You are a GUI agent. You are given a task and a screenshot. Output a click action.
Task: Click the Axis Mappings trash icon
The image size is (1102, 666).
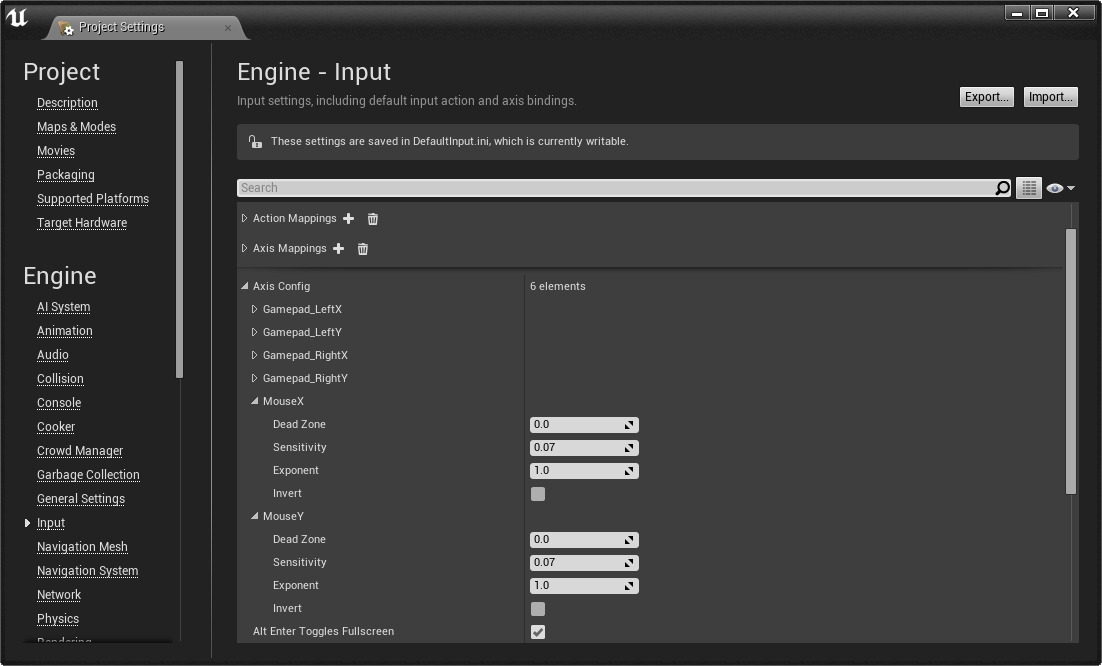[363, 249]
